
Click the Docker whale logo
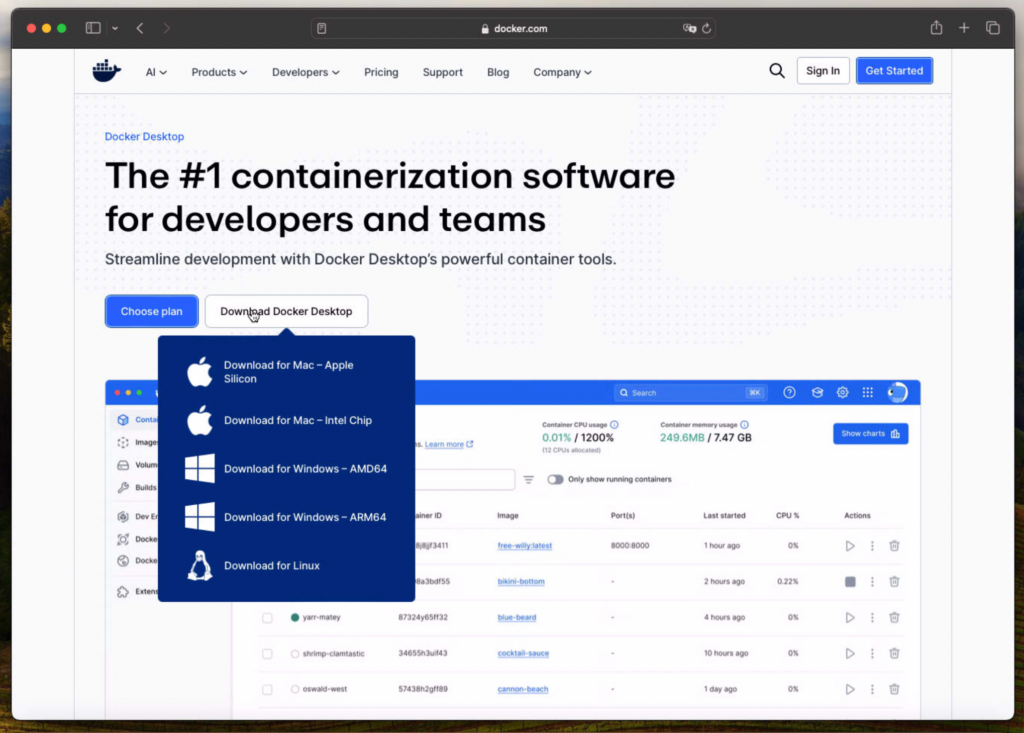[106, 71]
